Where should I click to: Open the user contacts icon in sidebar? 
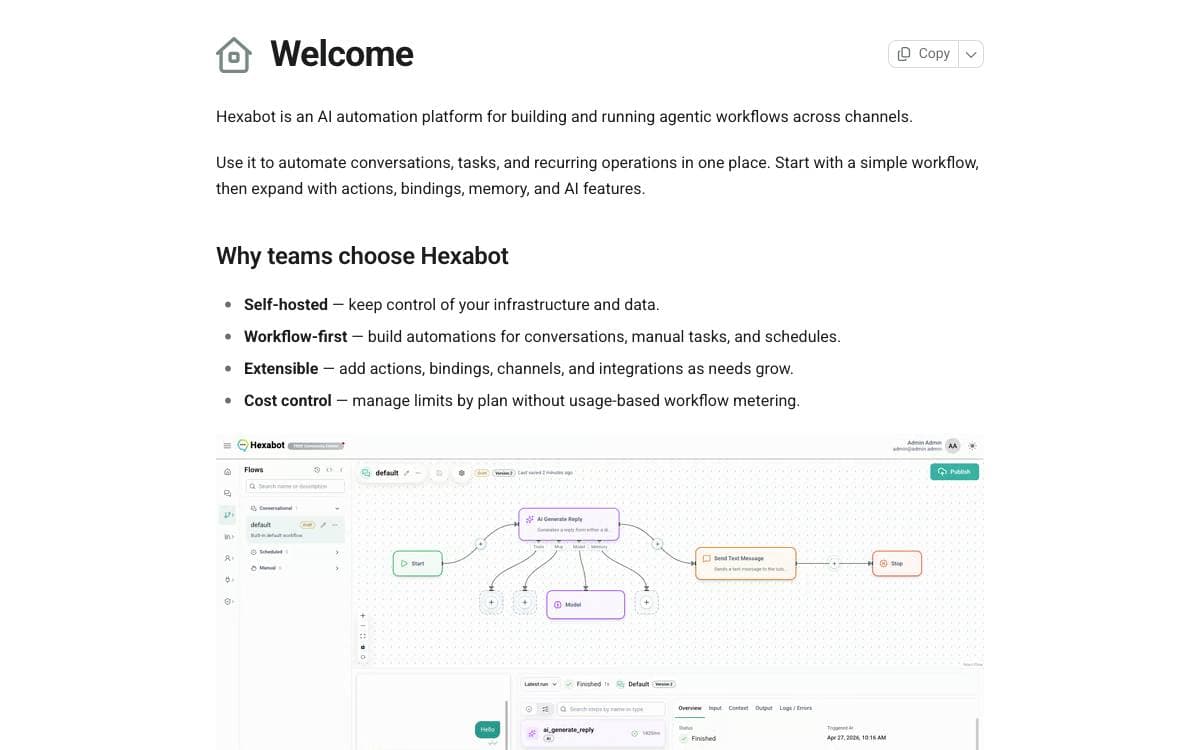click(x=228, y=558)
